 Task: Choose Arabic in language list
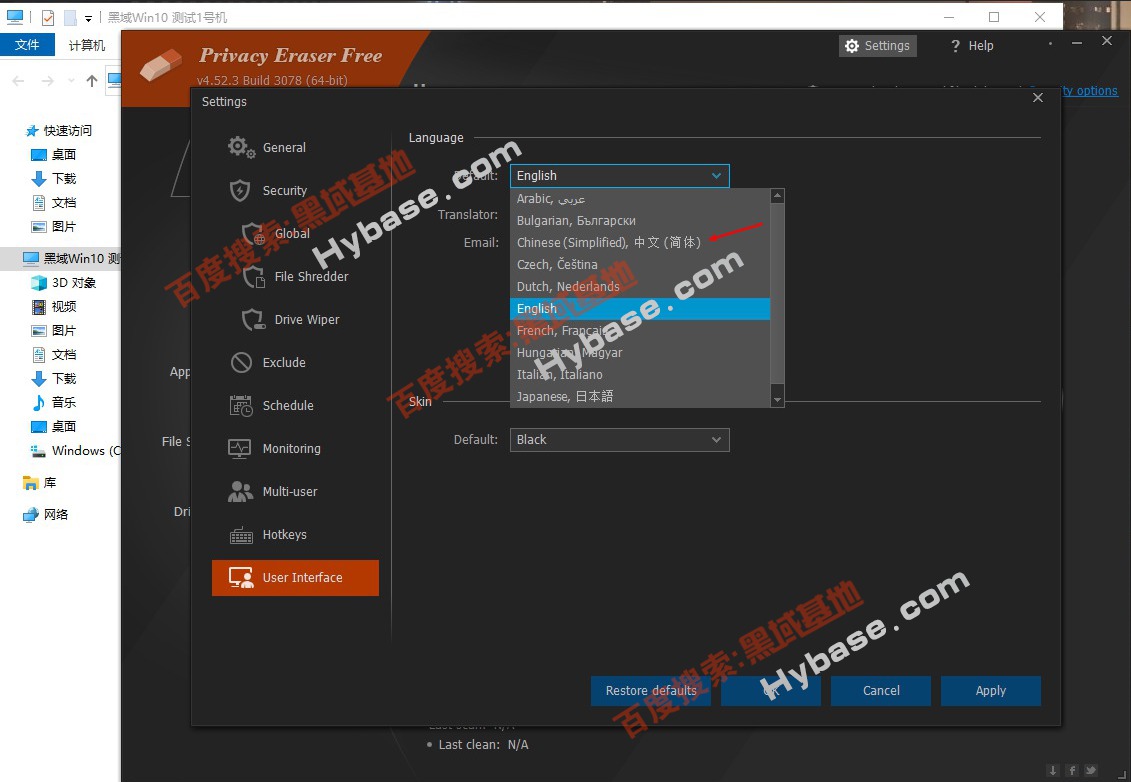[x=640, y=199]
